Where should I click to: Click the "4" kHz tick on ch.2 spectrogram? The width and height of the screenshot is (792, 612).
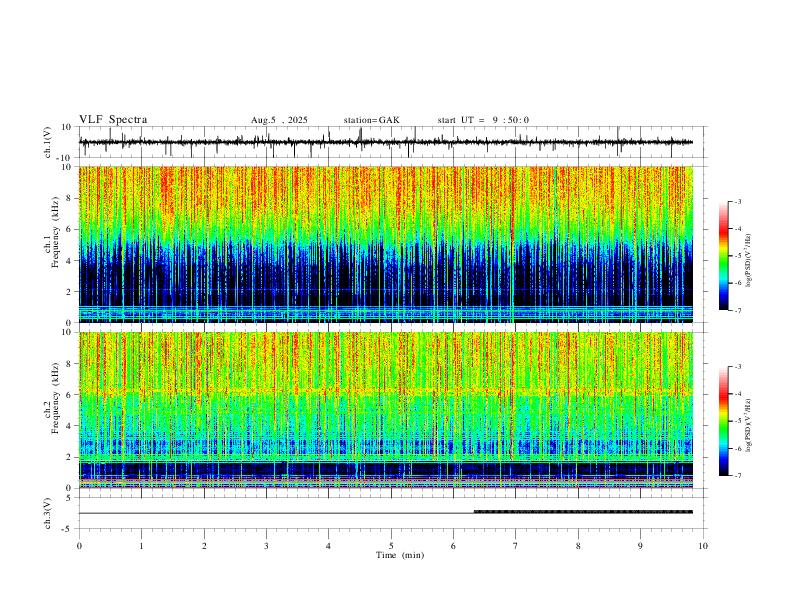point(70,426)
